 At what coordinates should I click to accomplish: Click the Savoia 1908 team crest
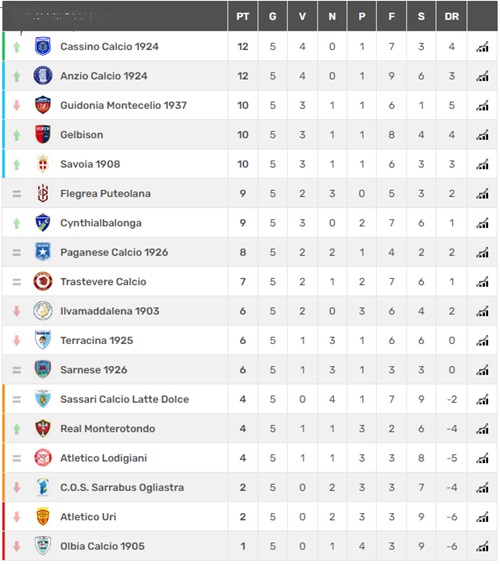pos(43,164)
